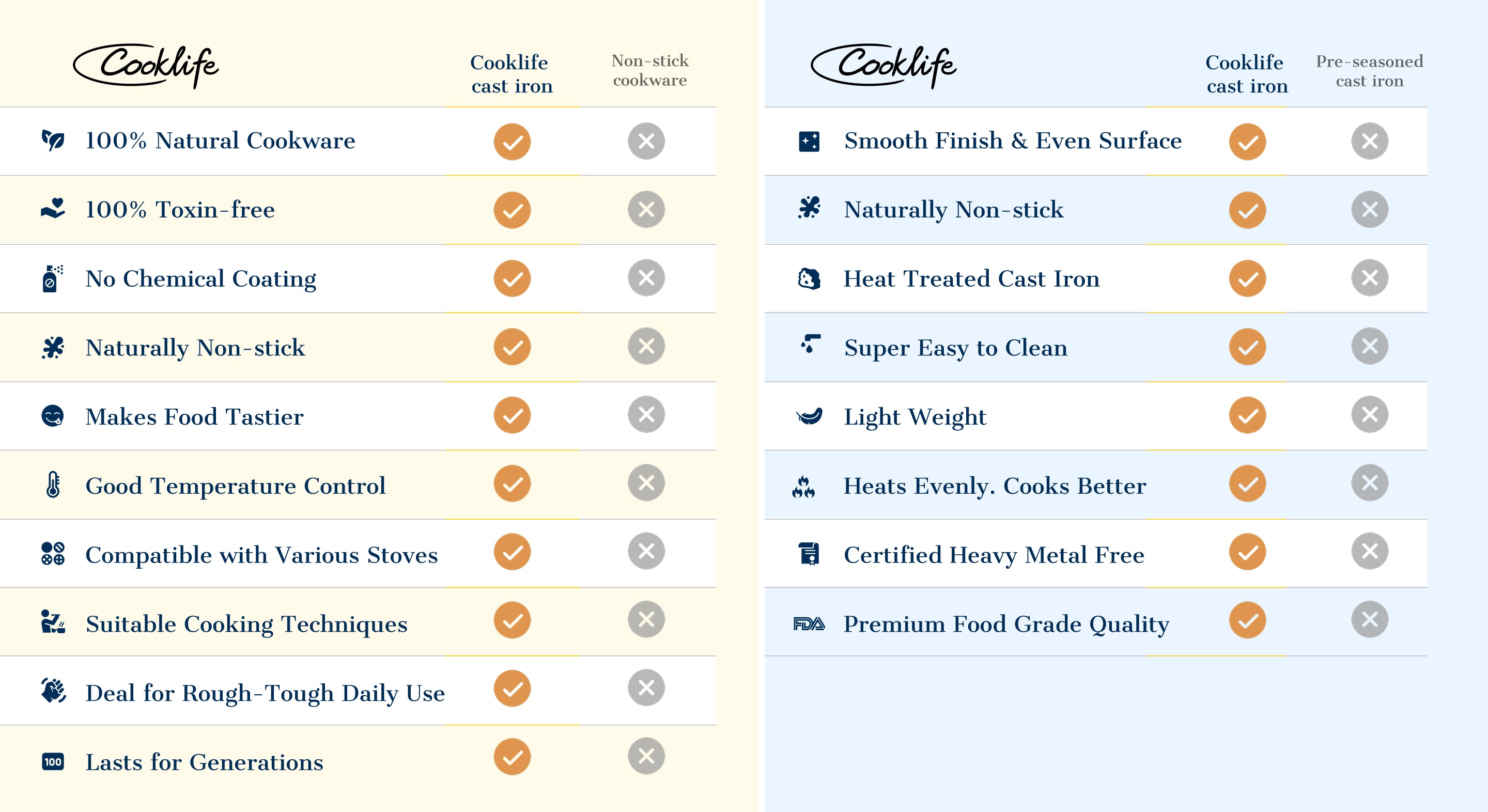Click the Cooklife logo in the left panel
The width and height of the screenshot is (1488, 812).
pos(146,66)
